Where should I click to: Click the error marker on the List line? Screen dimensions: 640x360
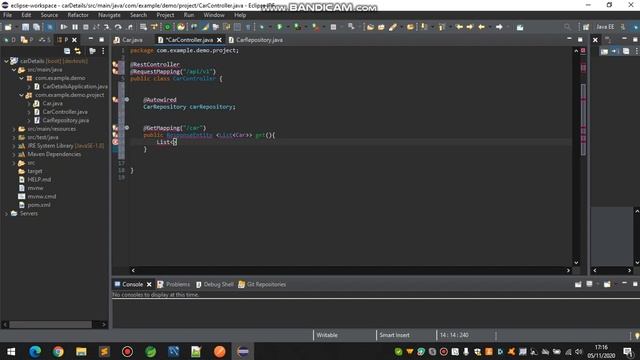(116, 142)
